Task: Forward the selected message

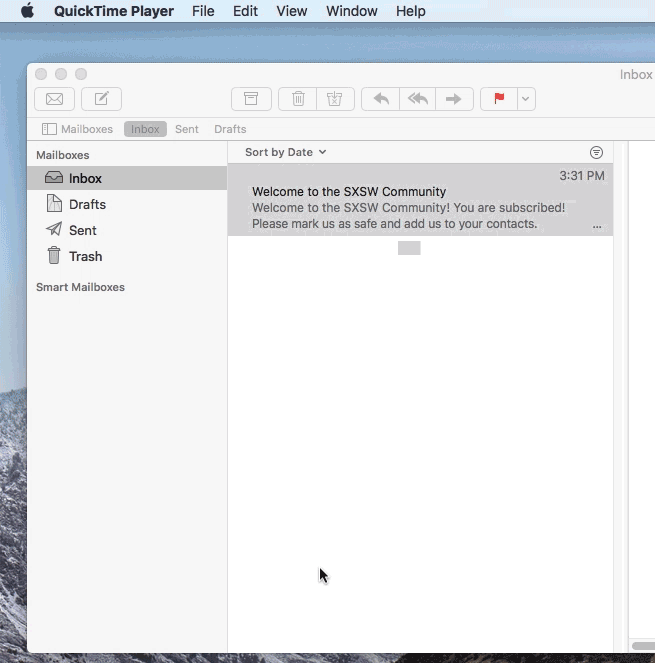Action: pyautogui.click(x=453, y=99)
